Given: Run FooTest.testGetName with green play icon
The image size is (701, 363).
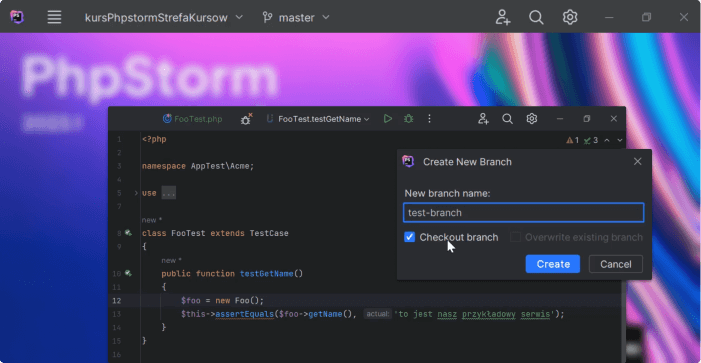Looking at the screenshot, I should 388,119.
